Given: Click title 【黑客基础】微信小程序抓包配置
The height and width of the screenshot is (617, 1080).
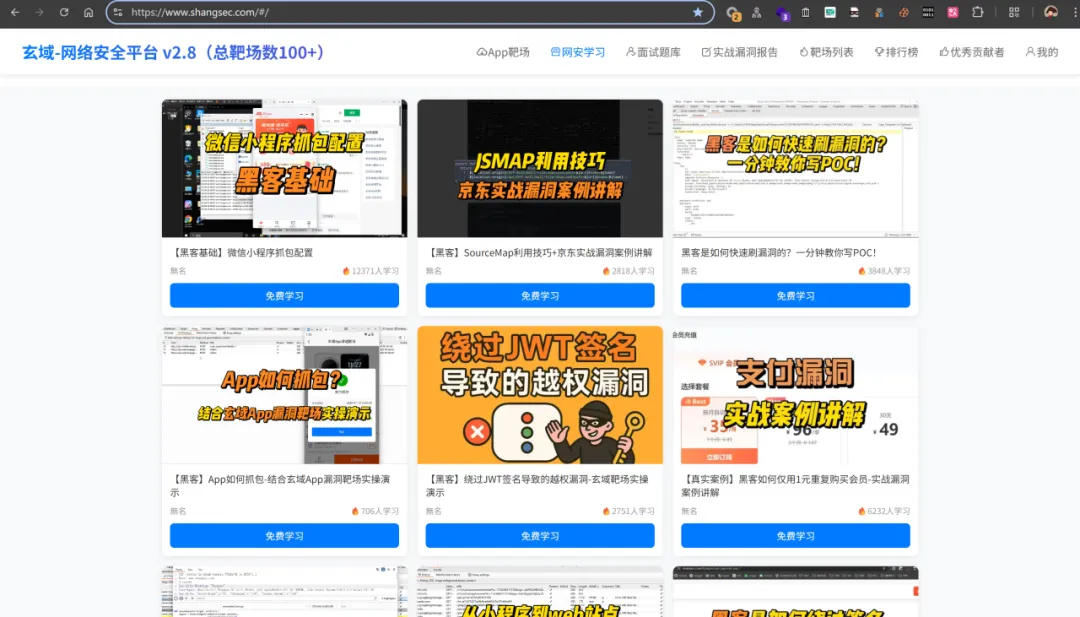Looking at the screenshot, I should point(242,253).
